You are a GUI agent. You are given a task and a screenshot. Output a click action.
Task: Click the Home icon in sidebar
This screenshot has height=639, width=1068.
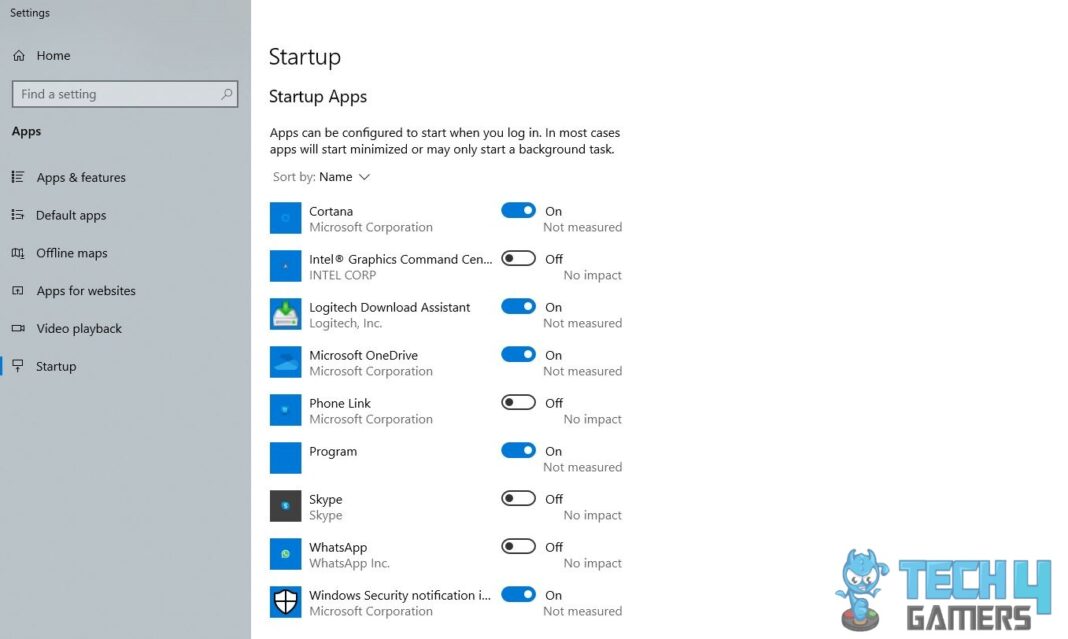click(19, 56)
